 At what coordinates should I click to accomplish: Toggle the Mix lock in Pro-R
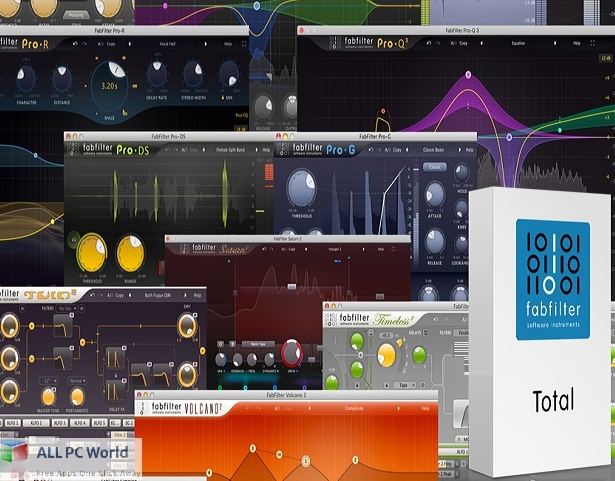point(223,98)
